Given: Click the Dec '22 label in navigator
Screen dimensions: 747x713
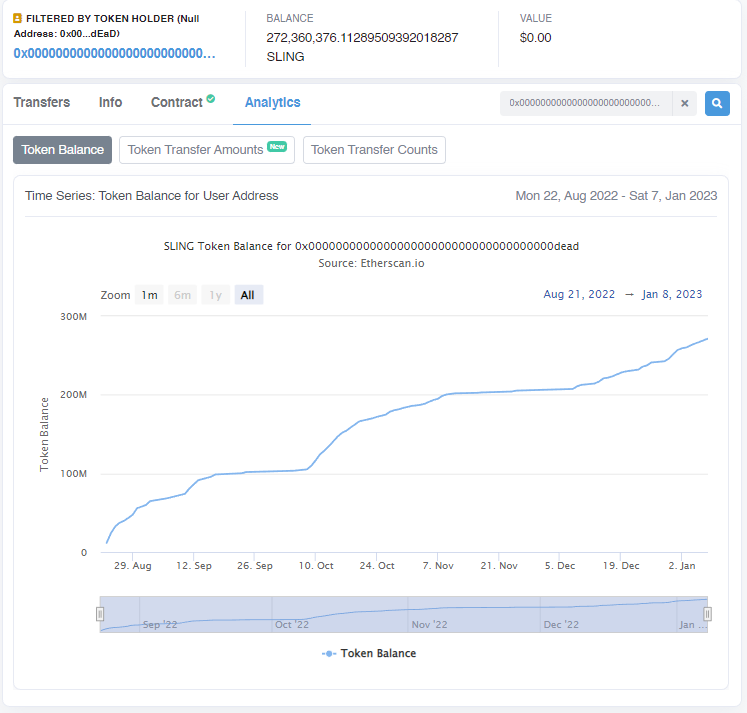Looking at the screenshot, I should 561,624.
